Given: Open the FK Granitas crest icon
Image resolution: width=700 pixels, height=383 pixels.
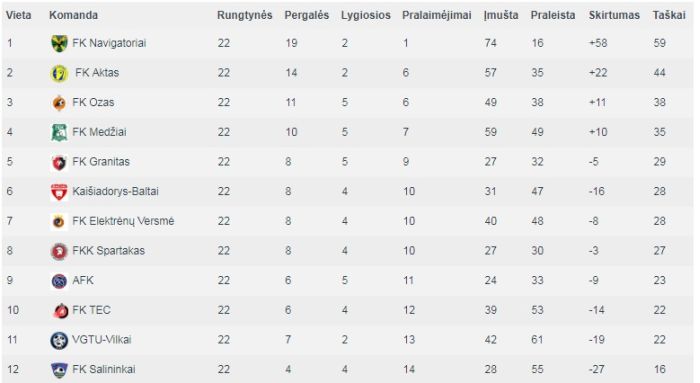Looking at the screenshot, I should tap(59, 162).
